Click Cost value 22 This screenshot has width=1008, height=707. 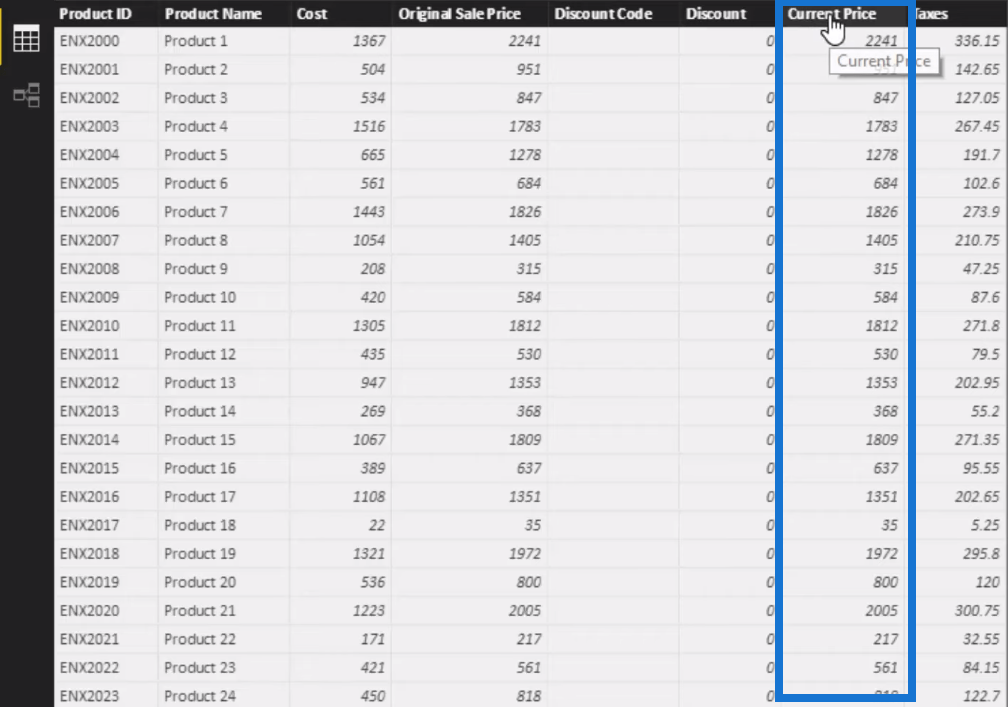pyautogui.click(x=377, y=525)
